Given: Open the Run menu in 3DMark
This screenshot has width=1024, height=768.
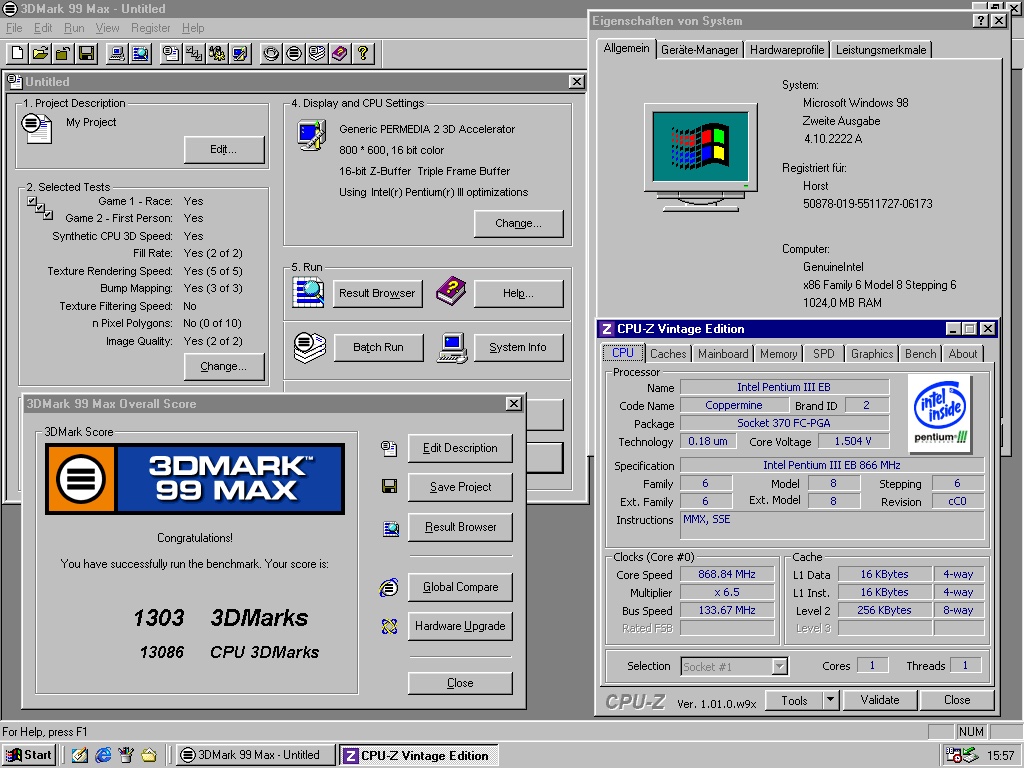Looking at the screenshot, I should (x=74, y=28).
